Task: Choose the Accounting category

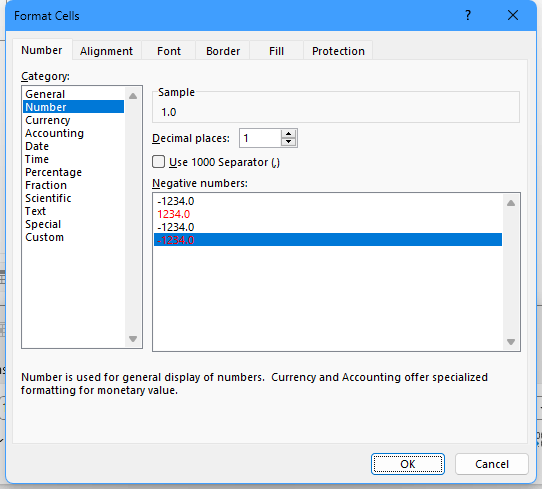Action: tap(73, 133)
